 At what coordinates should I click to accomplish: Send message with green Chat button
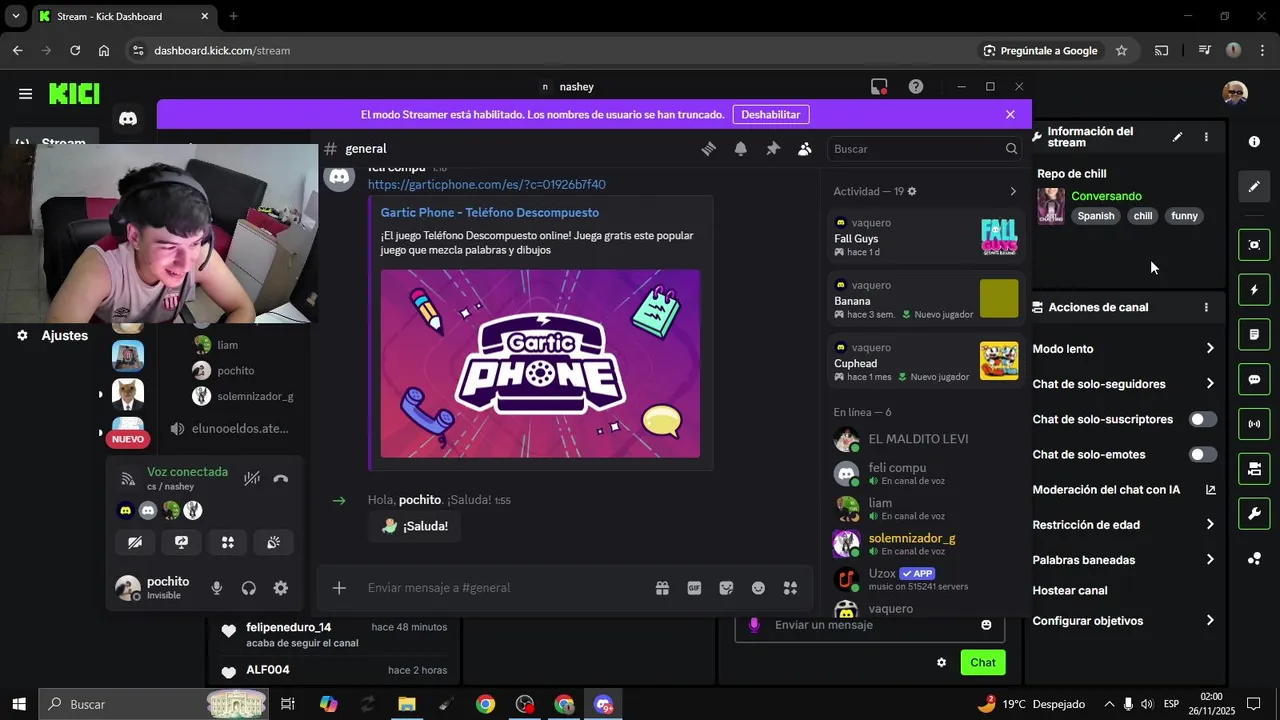pyautogui.click(x=983, y=662)
